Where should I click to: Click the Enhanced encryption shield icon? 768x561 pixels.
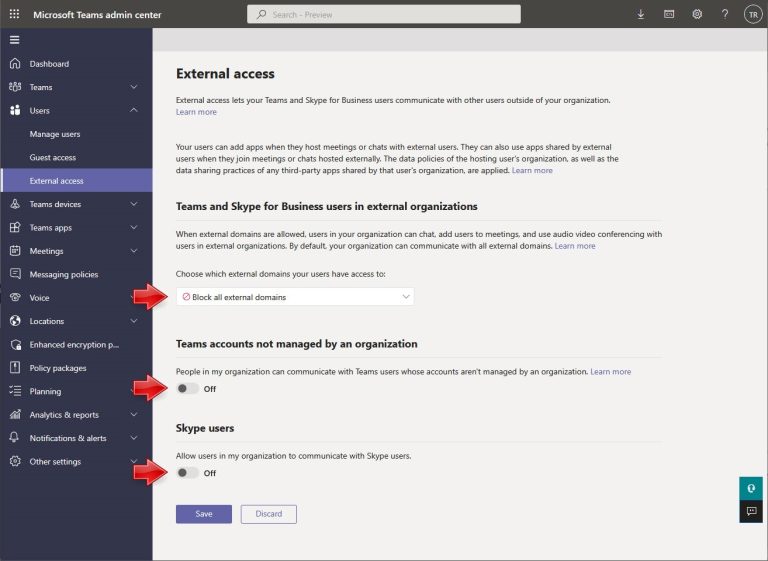tap(15, 344)
